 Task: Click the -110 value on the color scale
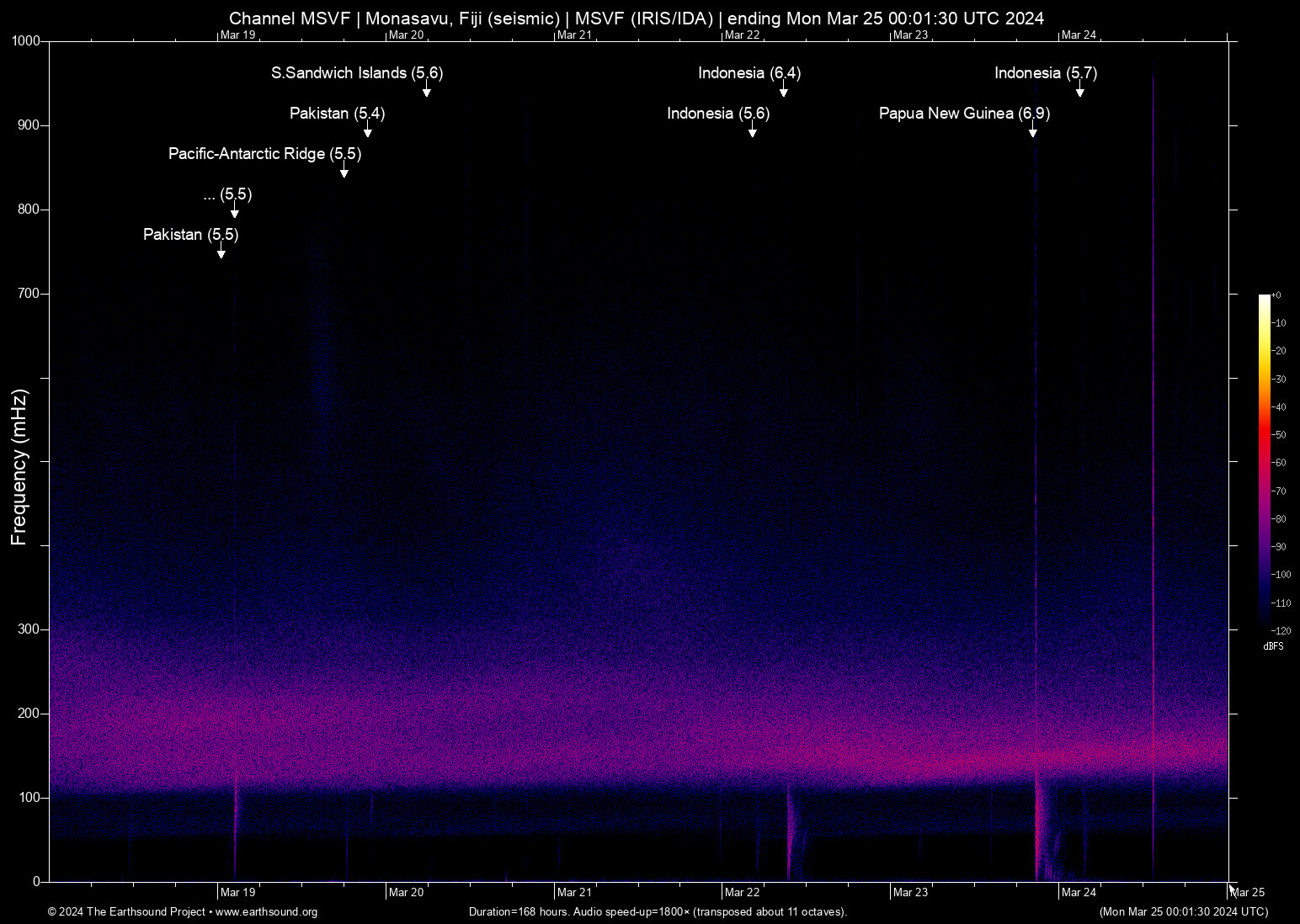coord(1281,603)
